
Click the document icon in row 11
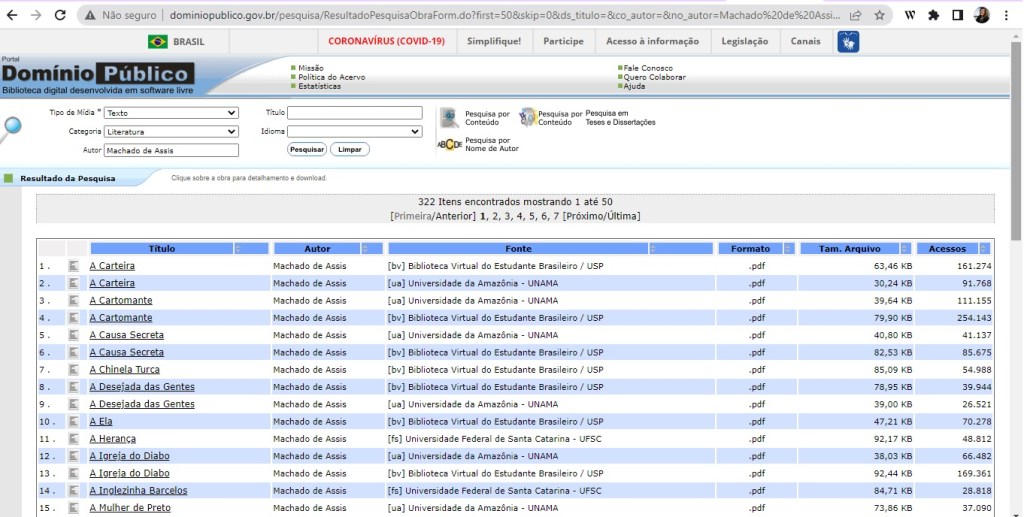pyautogui.click(x=74, y=439)
